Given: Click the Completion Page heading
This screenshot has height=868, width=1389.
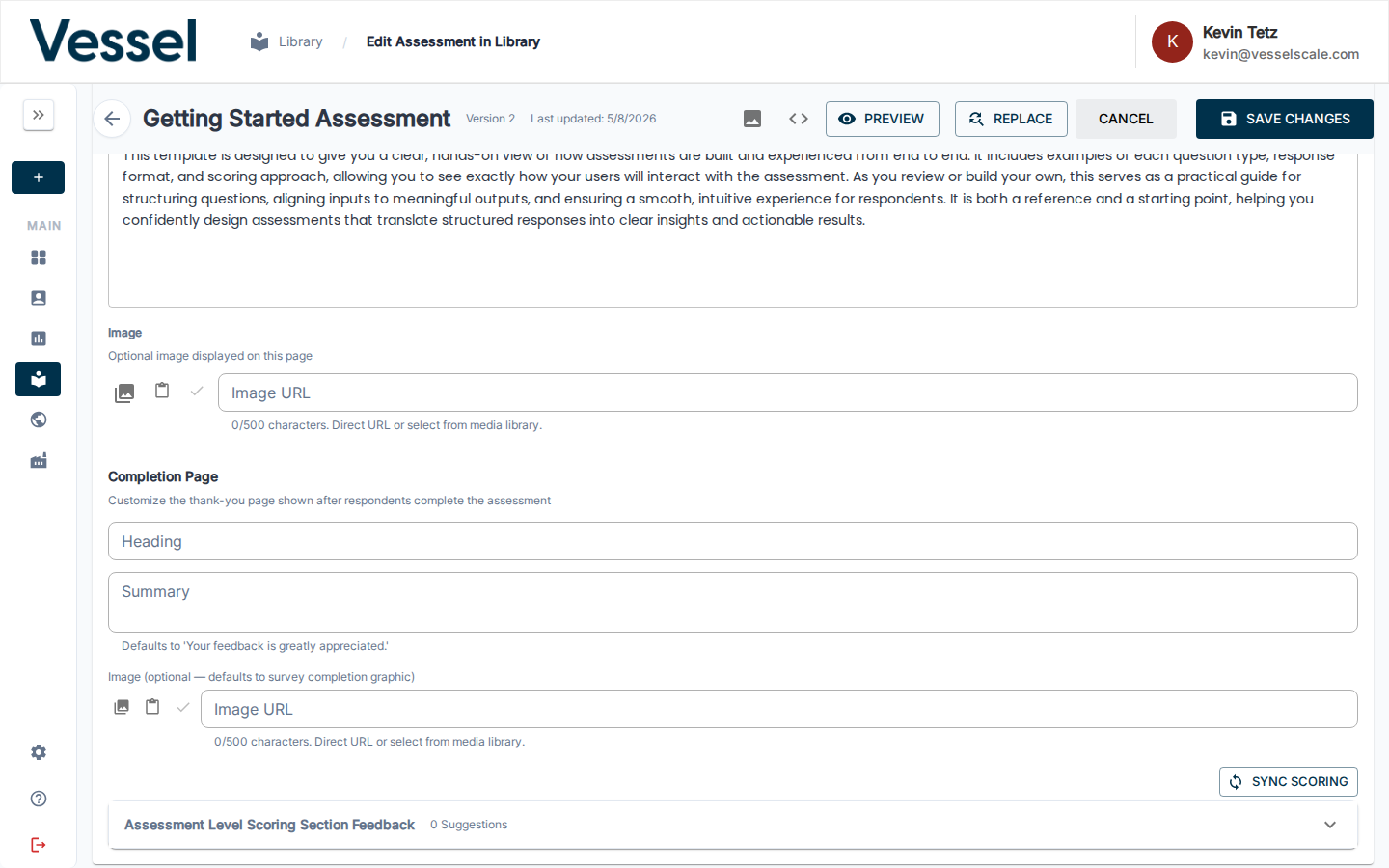Looking at the screenshot, I should (163, 476).
